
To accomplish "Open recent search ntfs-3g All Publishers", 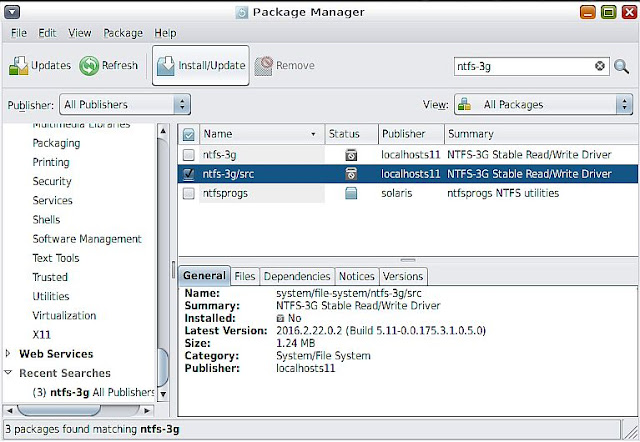I will 93,392.
